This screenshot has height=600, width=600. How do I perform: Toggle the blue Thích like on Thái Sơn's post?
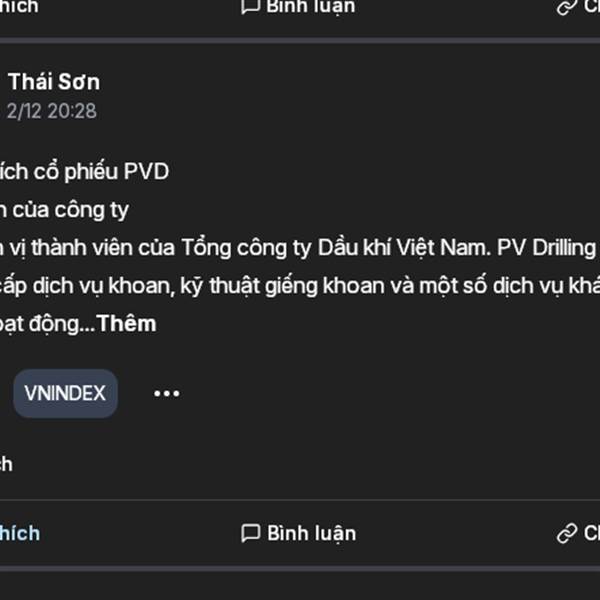point(20,533)
